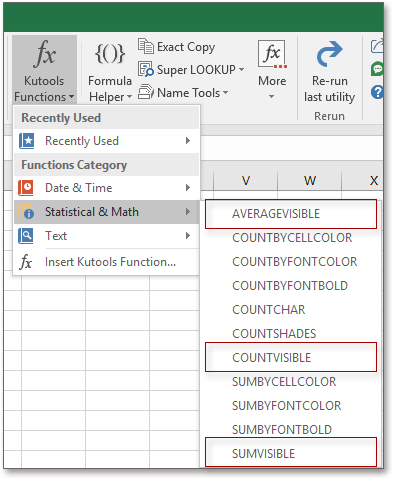
Task: Open the Text functions category
Action: coord(107,236)
